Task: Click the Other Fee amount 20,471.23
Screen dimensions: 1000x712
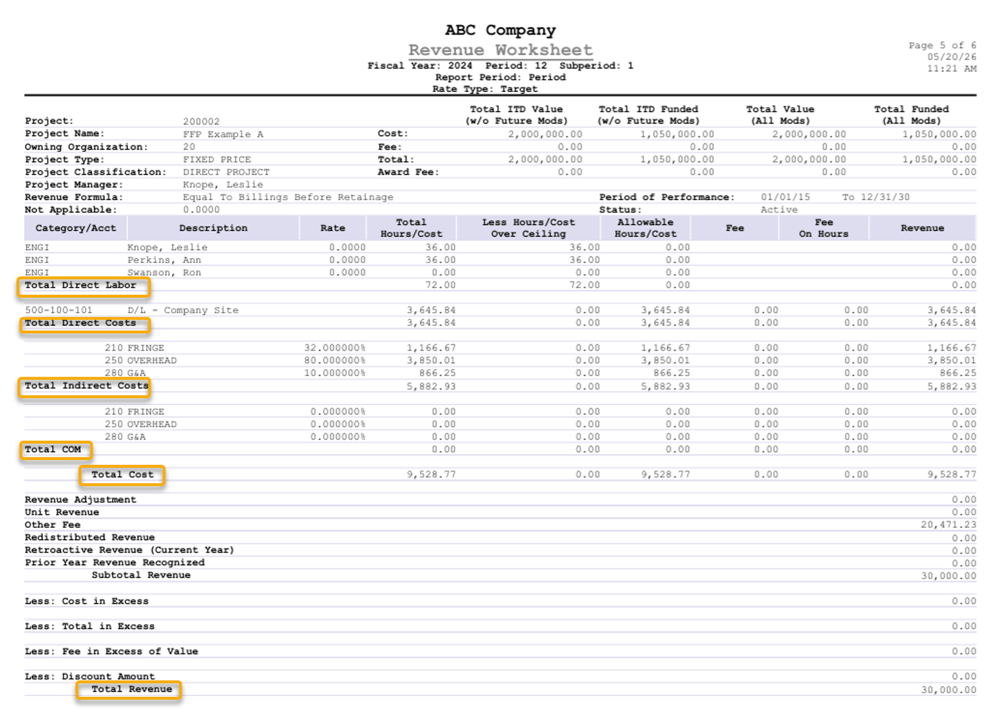Action: coord(948,524)
